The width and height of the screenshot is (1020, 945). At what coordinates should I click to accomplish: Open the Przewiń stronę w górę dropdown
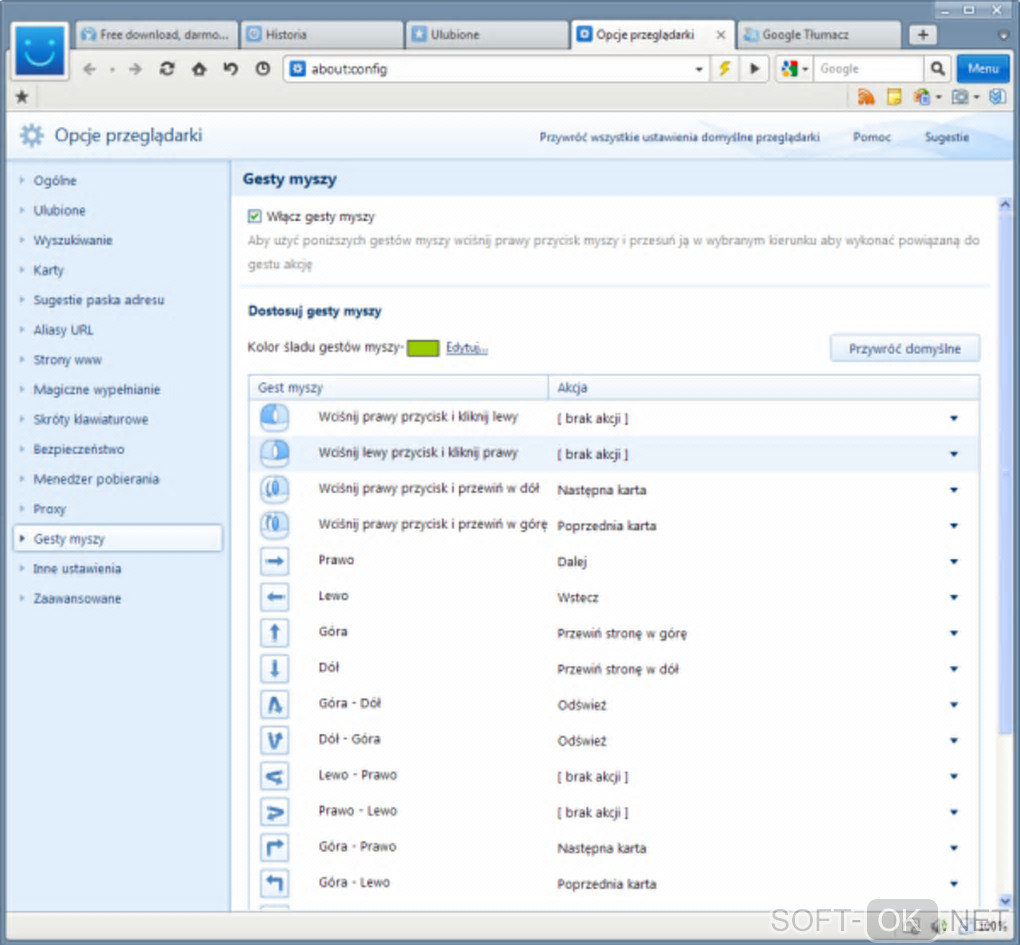click(x=954, y=633)
